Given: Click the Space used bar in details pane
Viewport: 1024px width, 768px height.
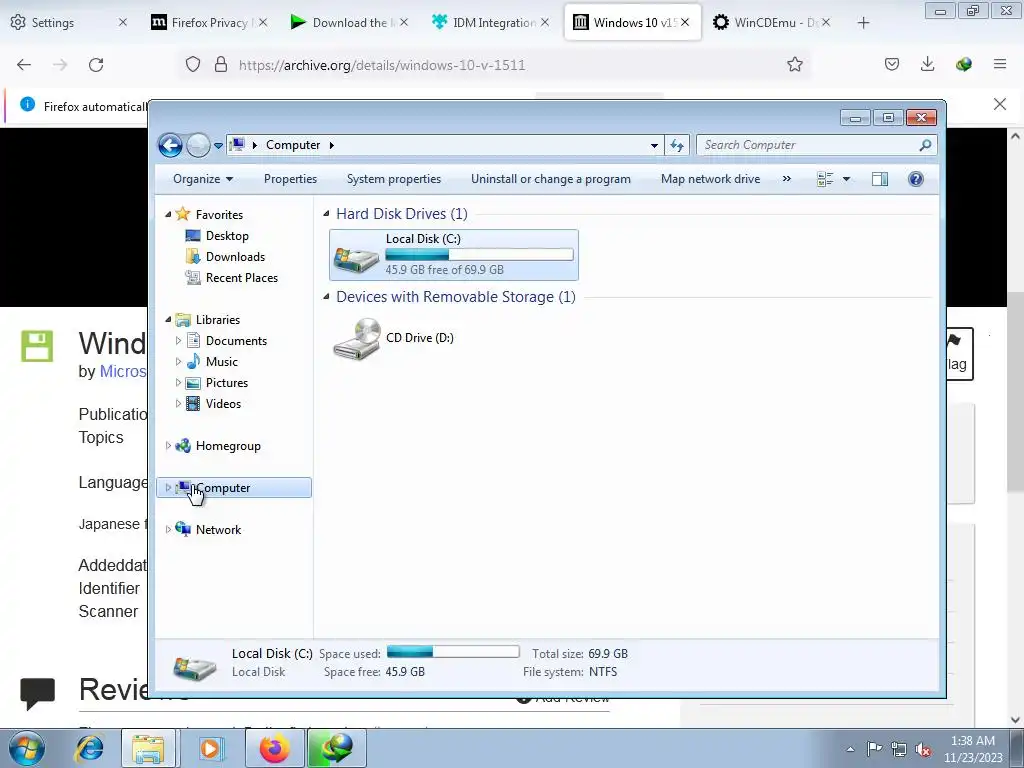Looking at the screenshot, I should click(453, 652).
